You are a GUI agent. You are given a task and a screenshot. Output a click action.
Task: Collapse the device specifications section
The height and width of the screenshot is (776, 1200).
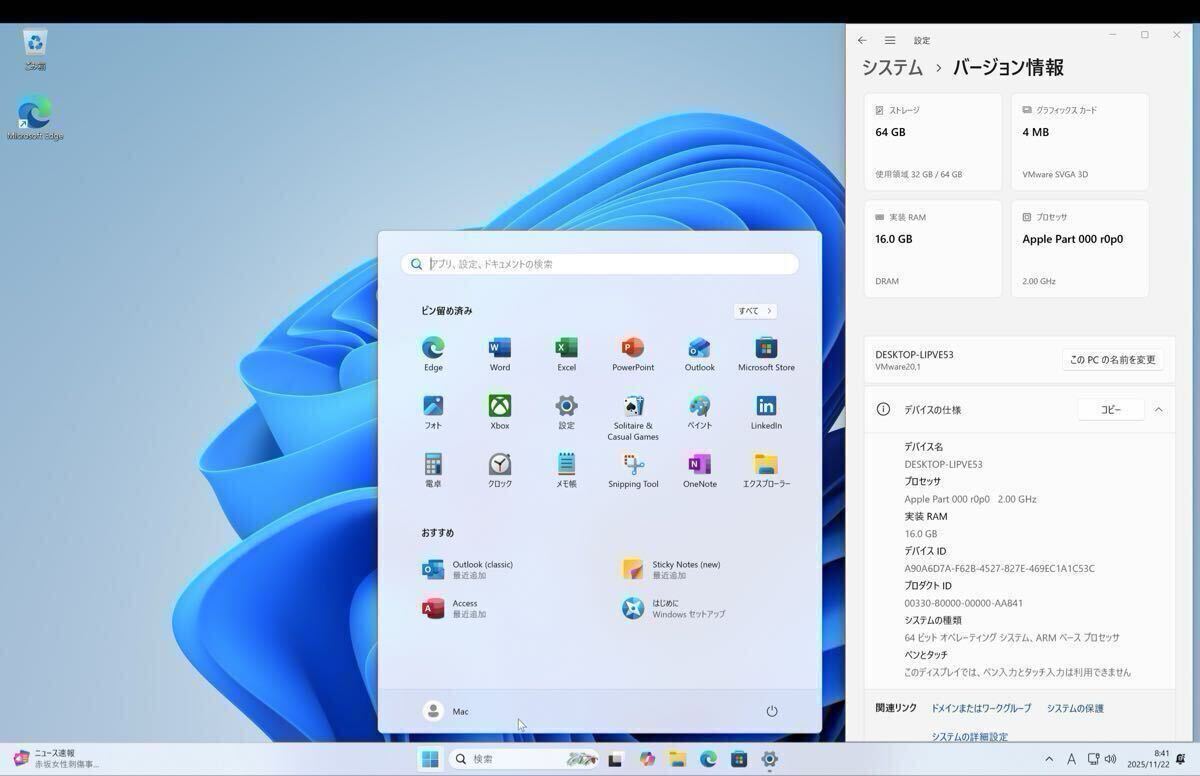point(1158,410)
